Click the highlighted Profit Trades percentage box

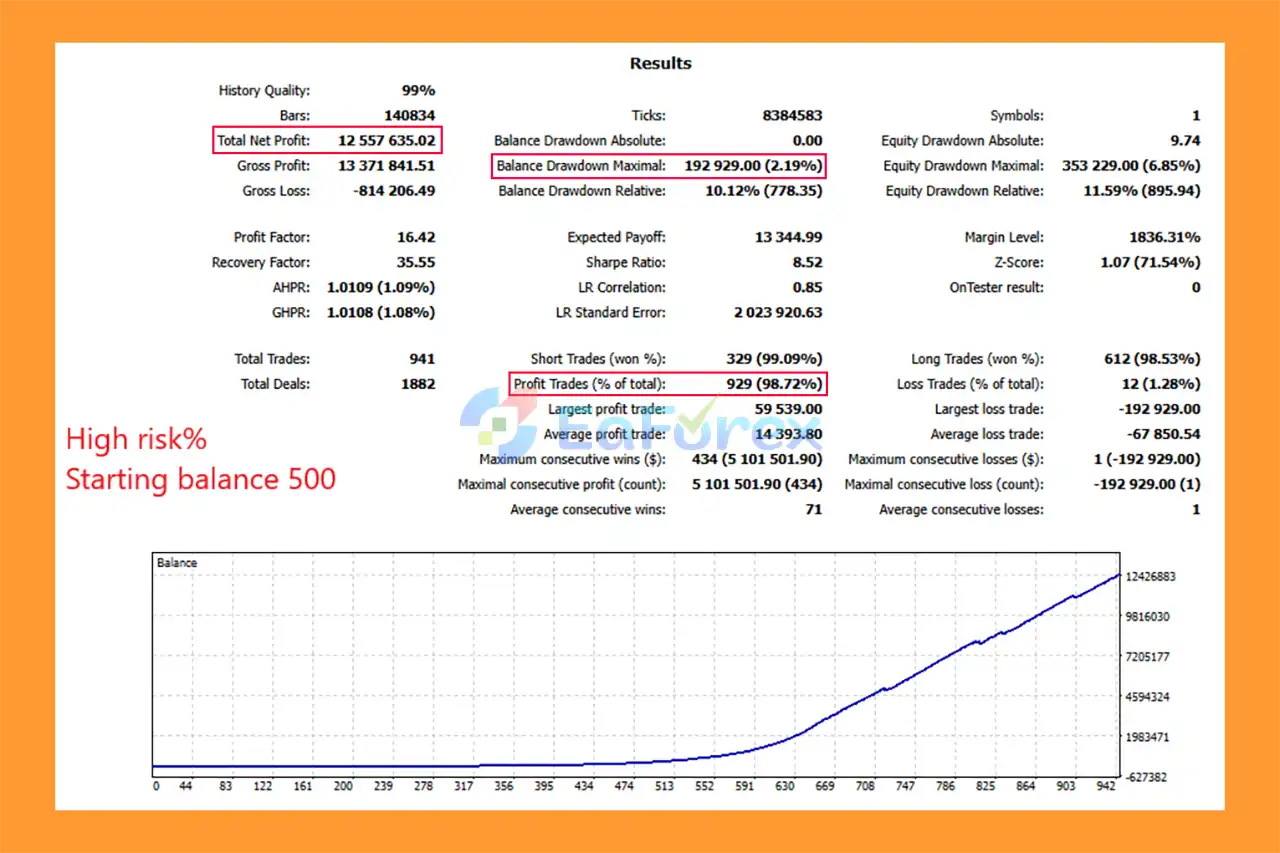667,384
